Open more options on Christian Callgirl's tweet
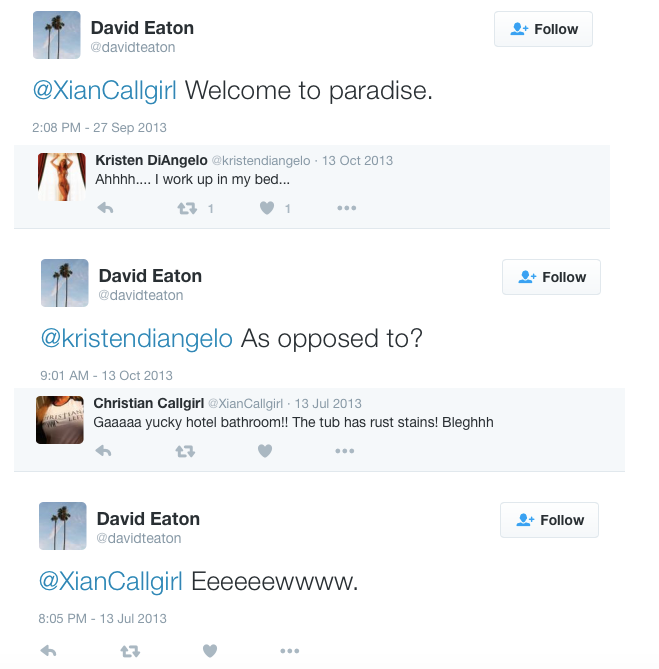The width and height of the screenshot is (659, 669). [345, 451]
